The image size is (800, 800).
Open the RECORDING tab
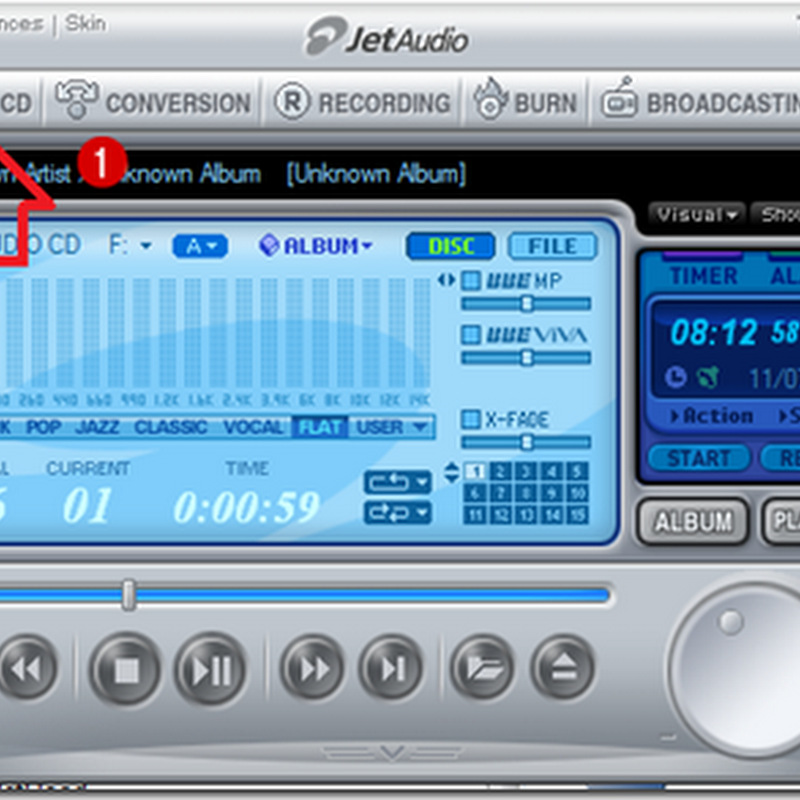362,102
